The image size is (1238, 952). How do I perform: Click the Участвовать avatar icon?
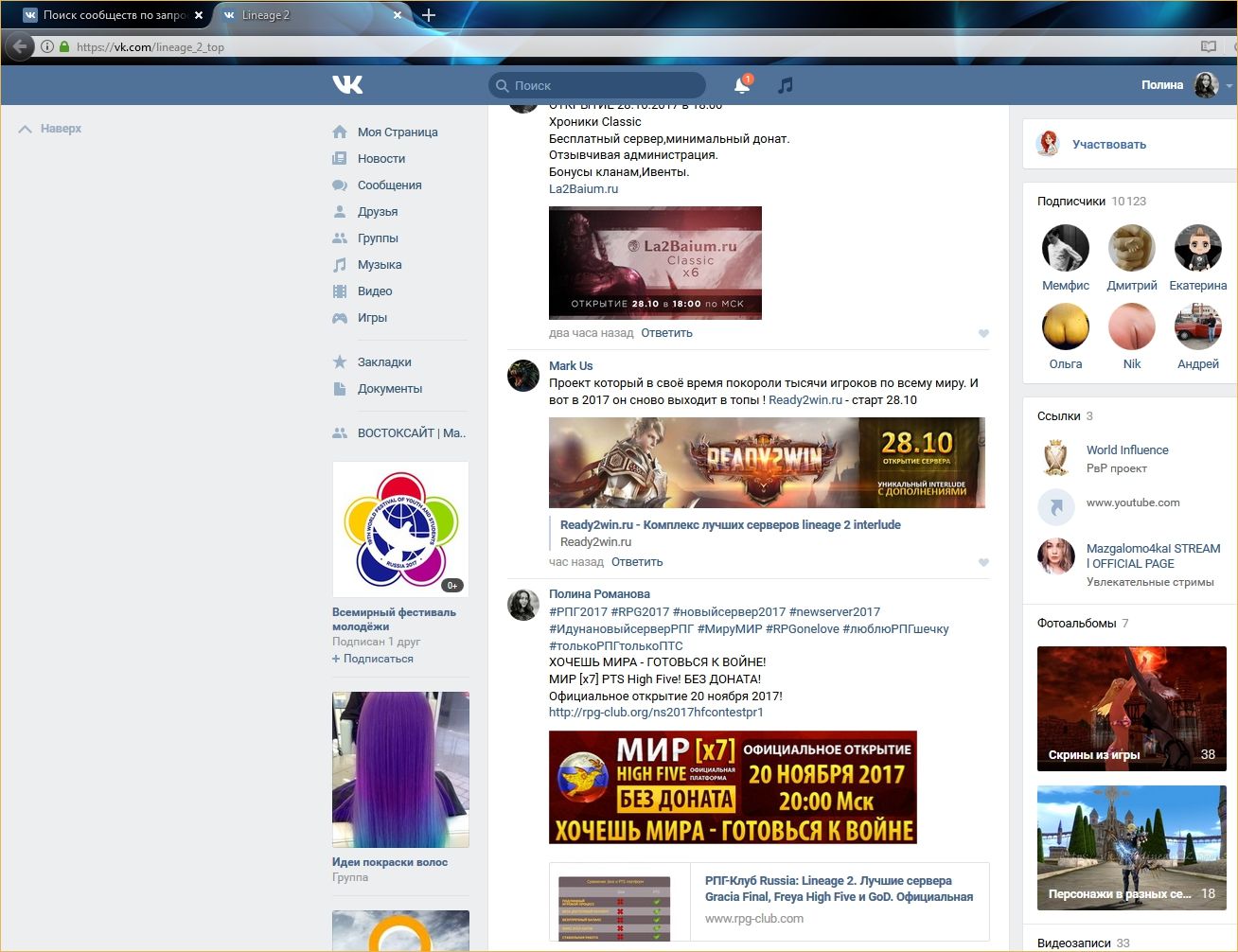tap(1049, 144)
